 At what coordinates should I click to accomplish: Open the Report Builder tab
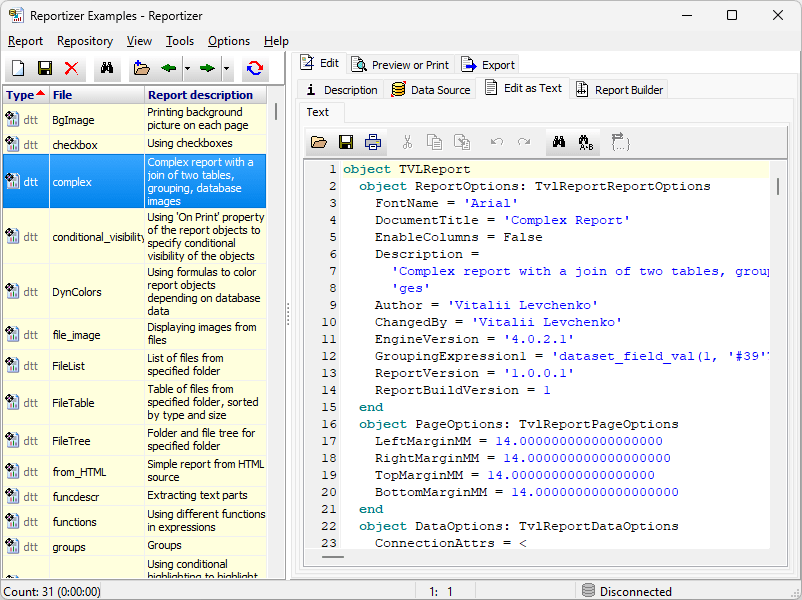tap(620, 90)
